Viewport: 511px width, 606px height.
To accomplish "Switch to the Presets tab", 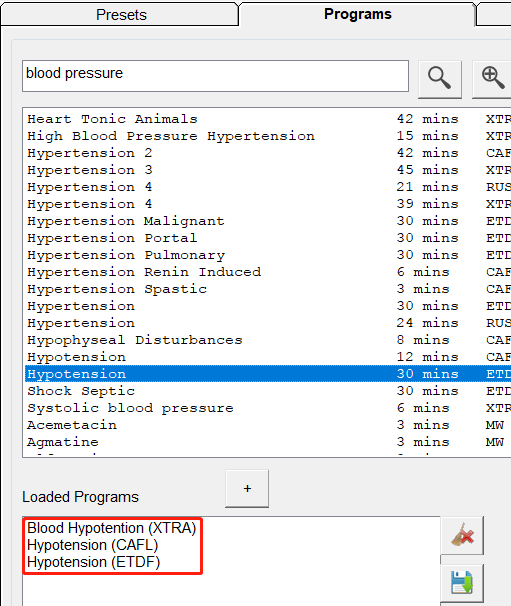I will click(121, 15).
